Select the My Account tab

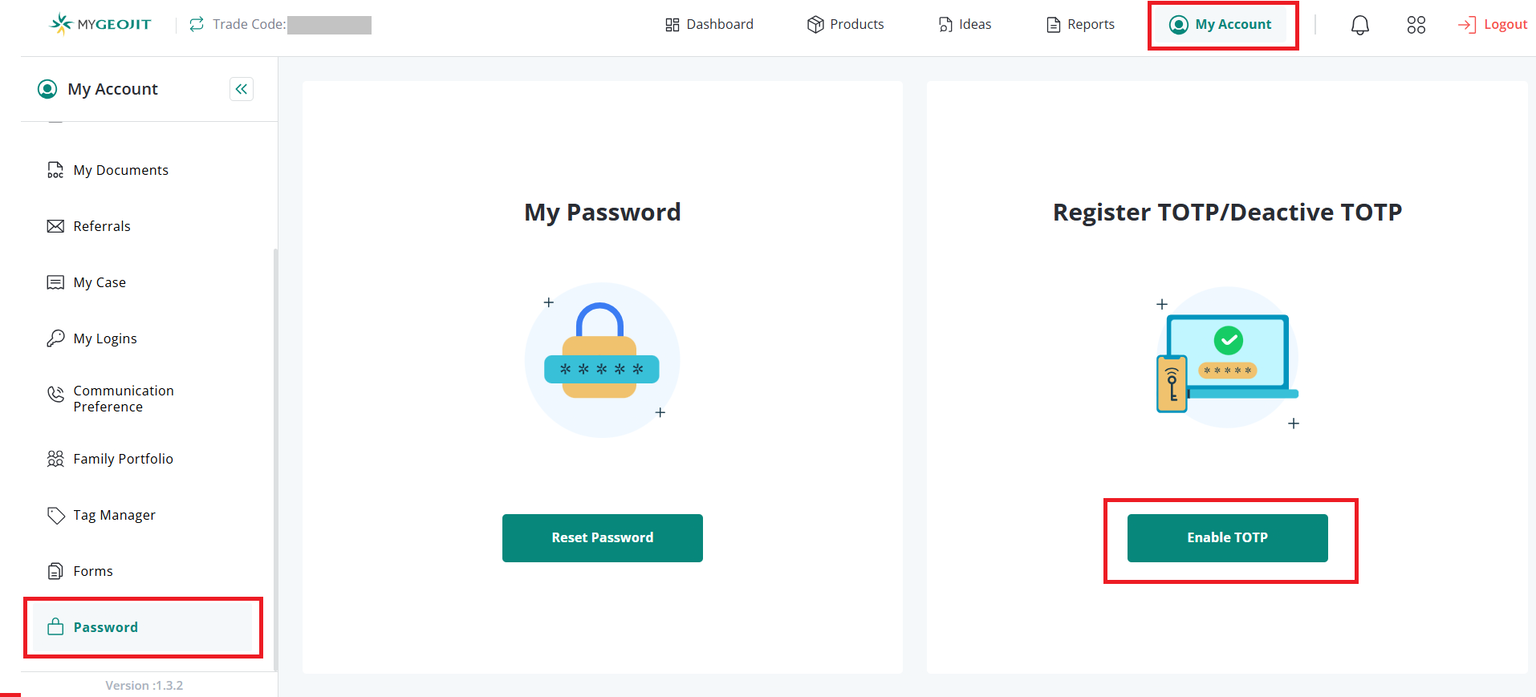[x=1222, y=24]
